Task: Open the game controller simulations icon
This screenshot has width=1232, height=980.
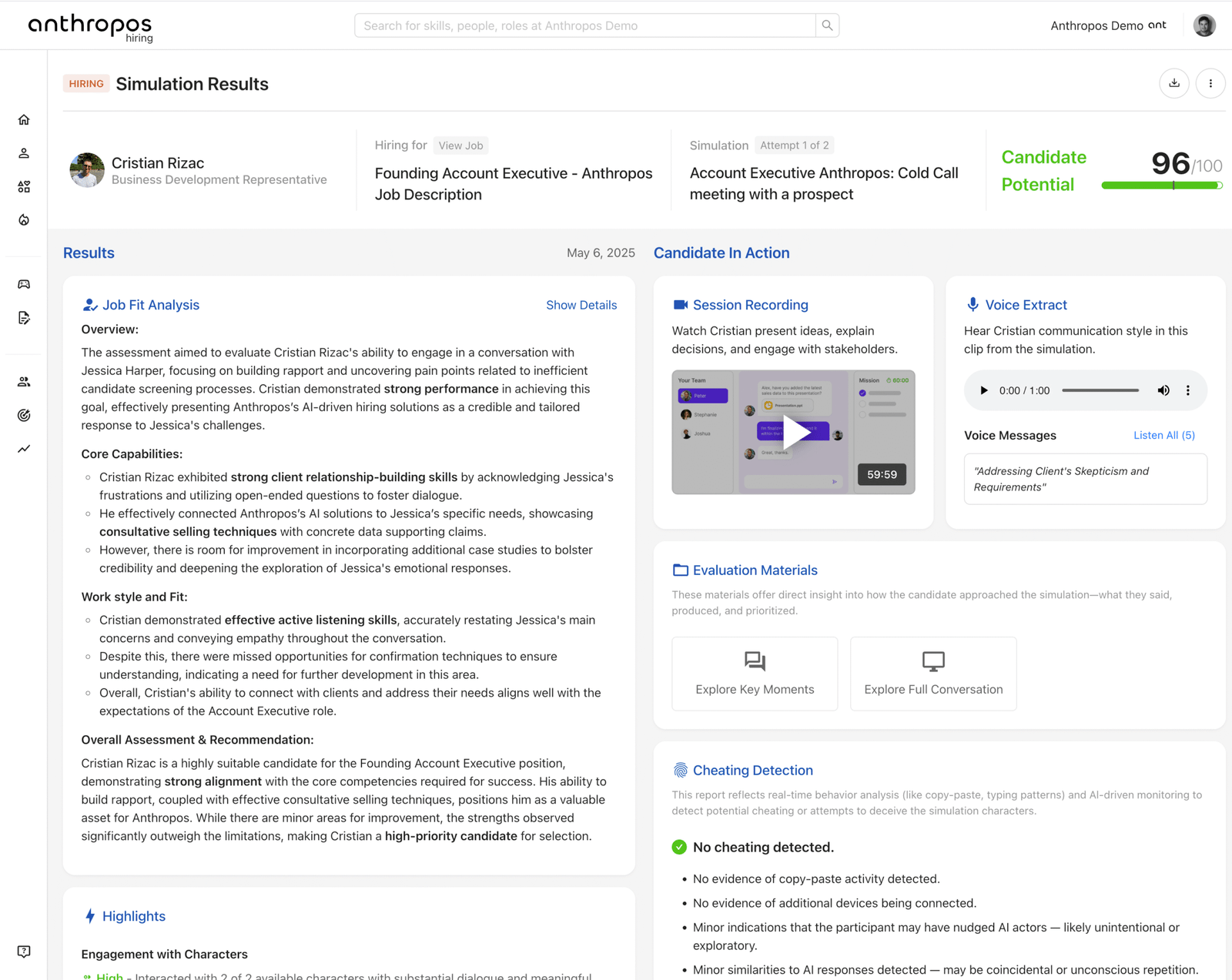Action: pos(24,284)
